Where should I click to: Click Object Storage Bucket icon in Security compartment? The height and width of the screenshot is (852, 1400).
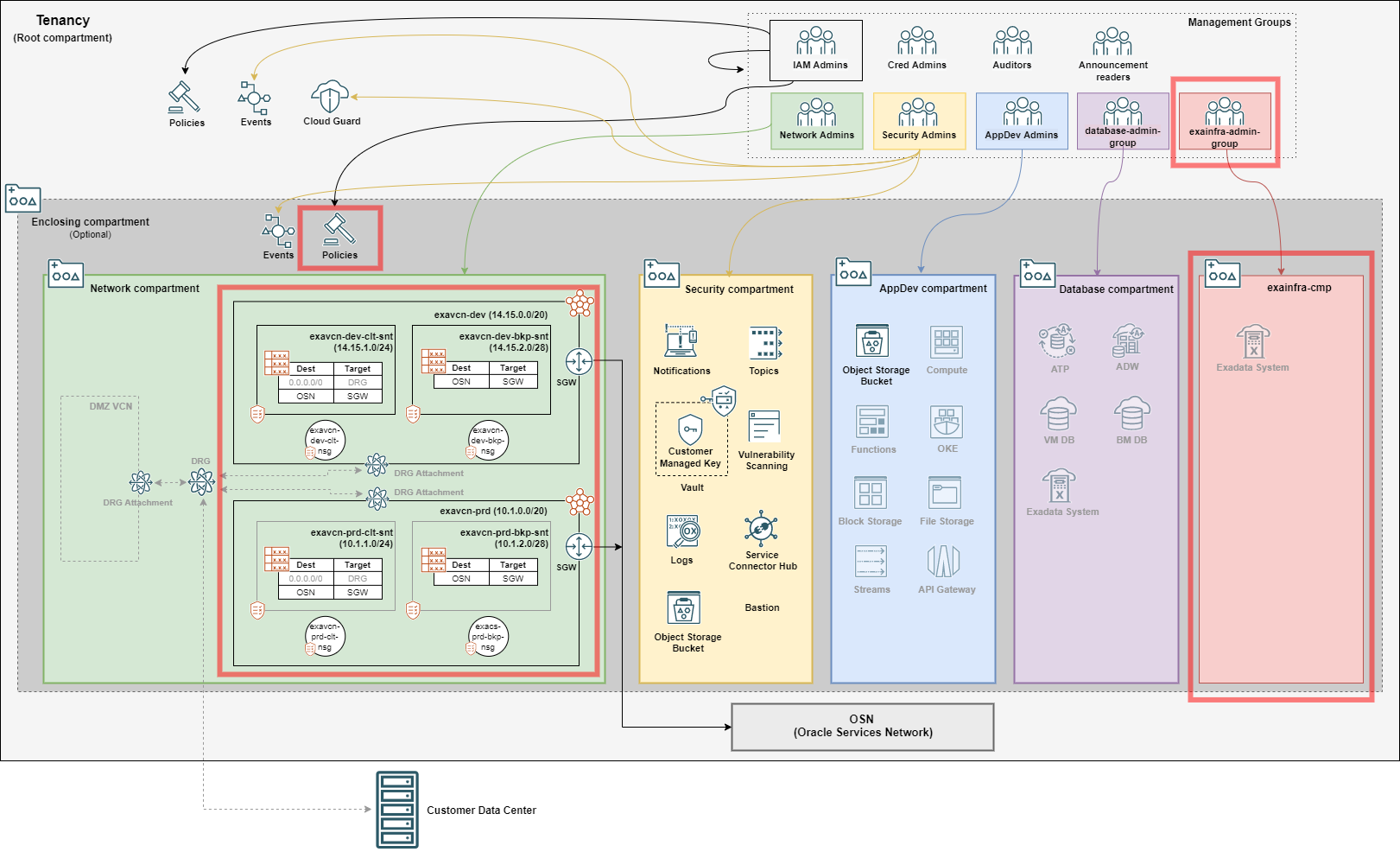[684, 608]
